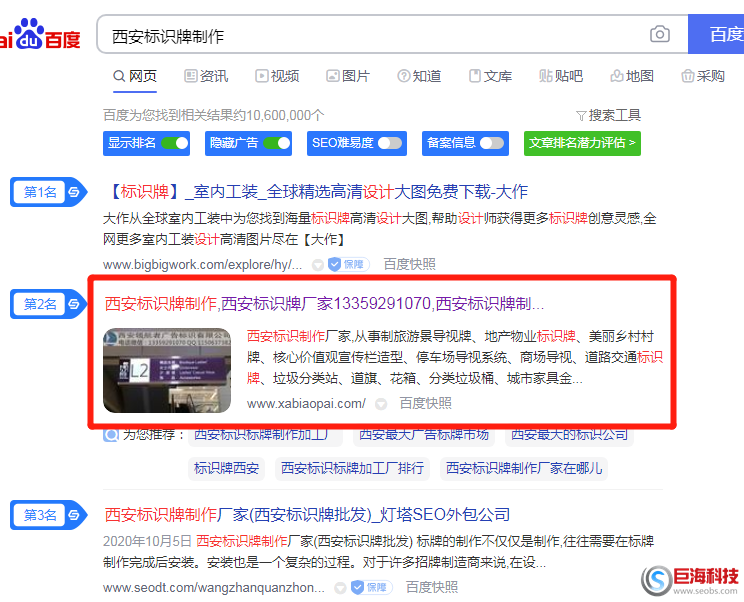Viewport: 744px width, 602px height.
Task: Enable the 备案信息 toggle
Action: 491,143
